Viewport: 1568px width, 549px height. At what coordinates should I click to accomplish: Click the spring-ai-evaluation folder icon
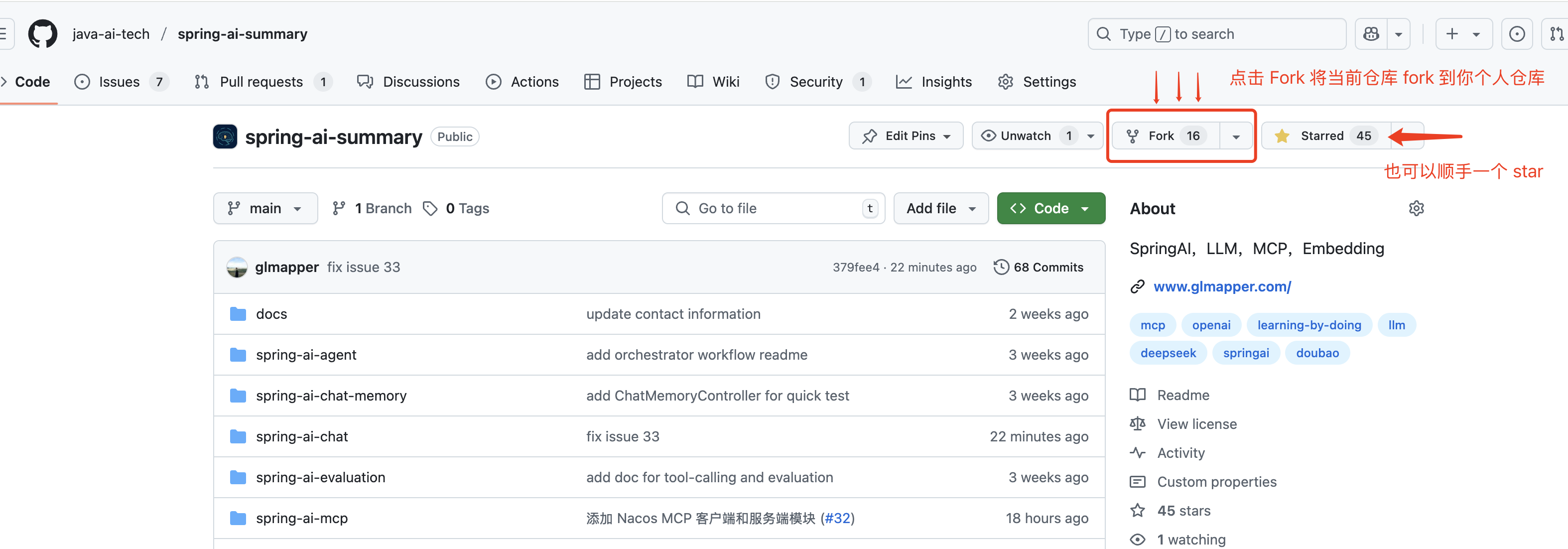(x=238, y=477)
